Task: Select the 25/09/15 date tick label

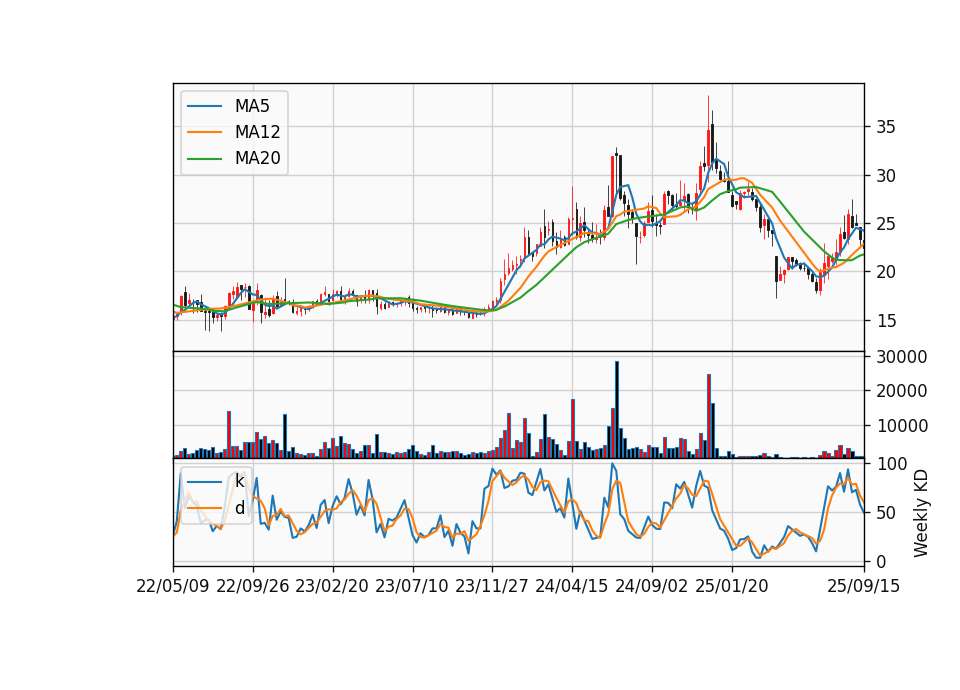Action: [x=864, y=586]
